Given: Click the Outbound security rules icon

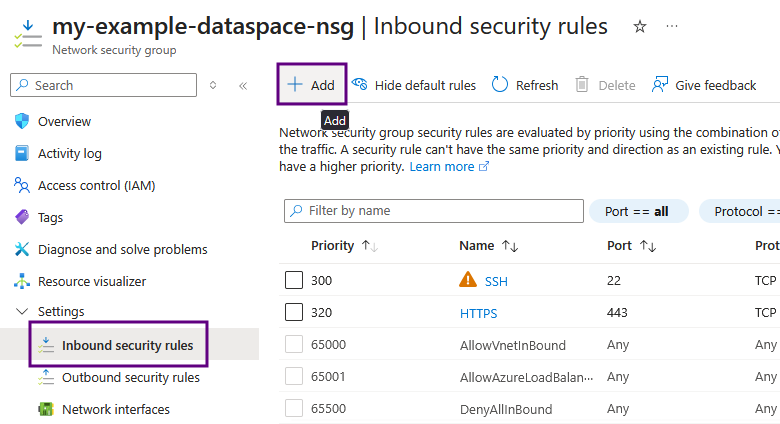Looking at the screenshot, I should point(46,377).
